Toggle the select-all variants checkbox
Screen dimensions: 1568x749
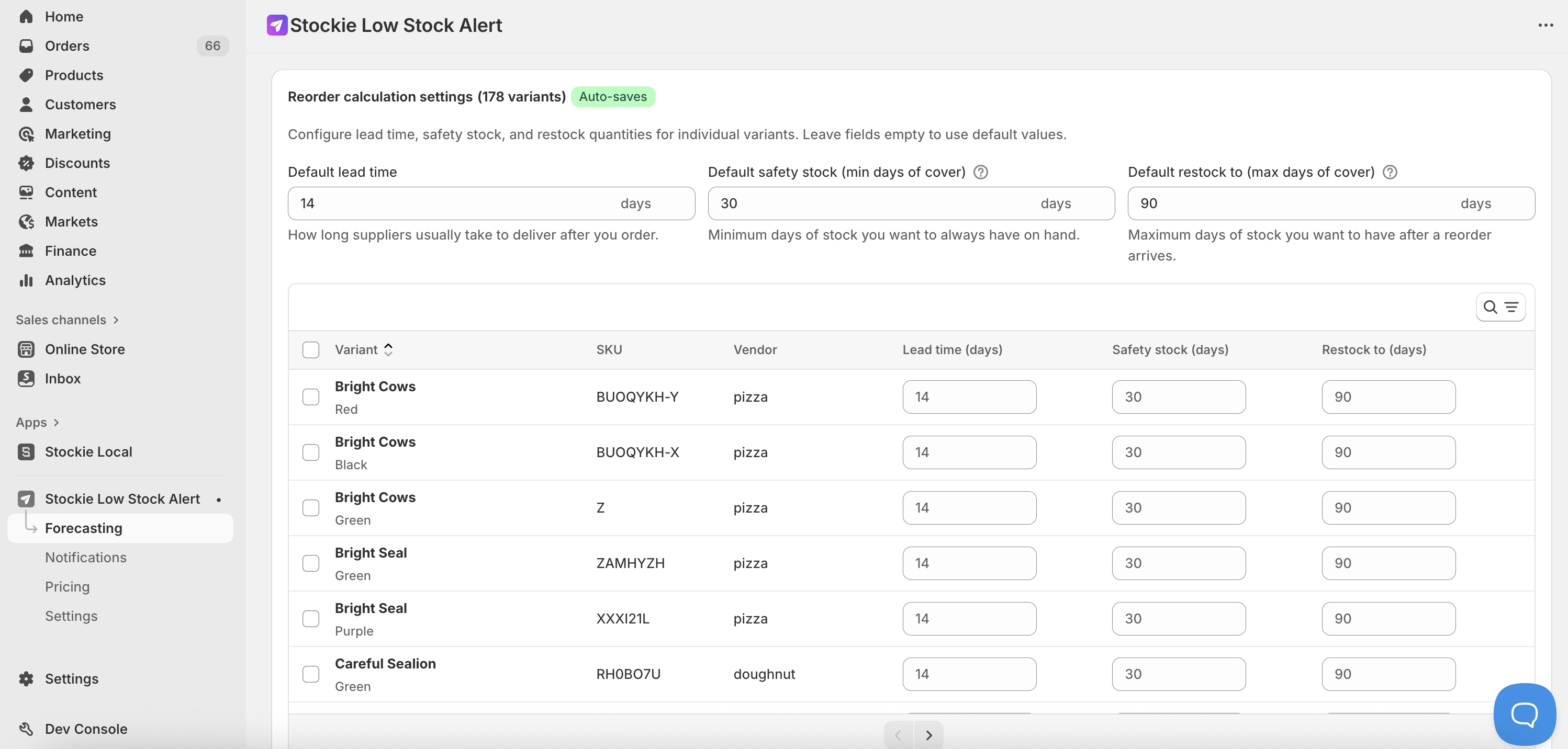[x=311, y=350]
